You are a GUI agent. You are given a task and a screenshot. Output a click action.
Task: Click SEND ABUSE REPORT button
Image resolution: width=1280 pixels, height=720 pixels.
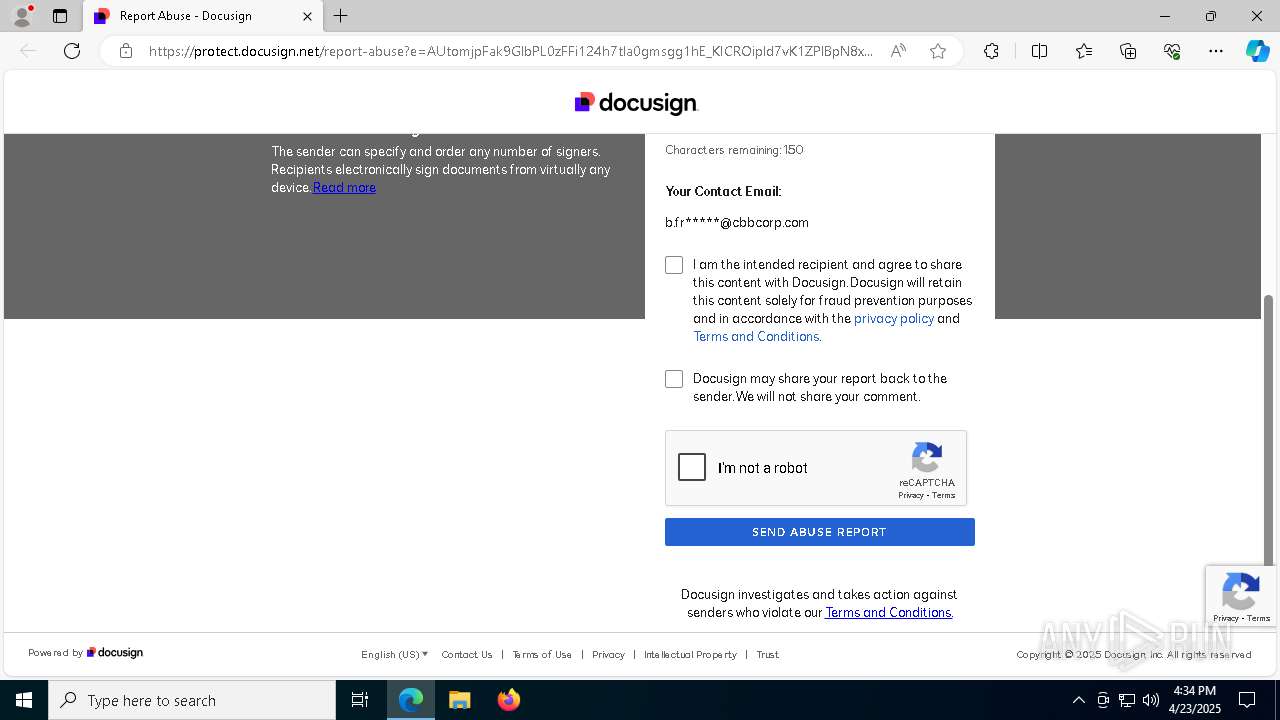tap(820, 532)
